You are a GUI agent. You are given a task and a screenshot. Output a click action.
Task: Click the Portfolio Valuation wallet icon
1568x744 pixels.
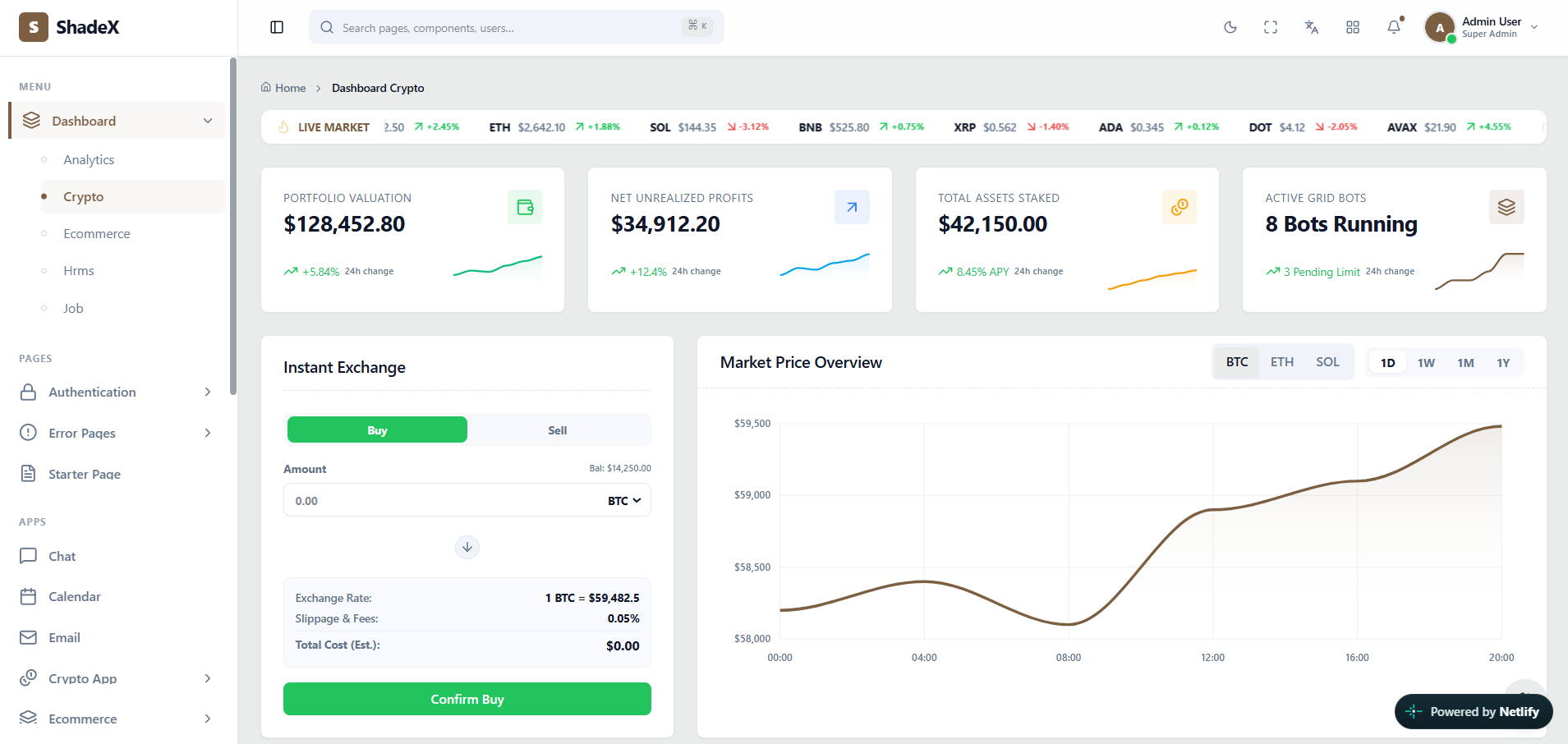[525, 207]
